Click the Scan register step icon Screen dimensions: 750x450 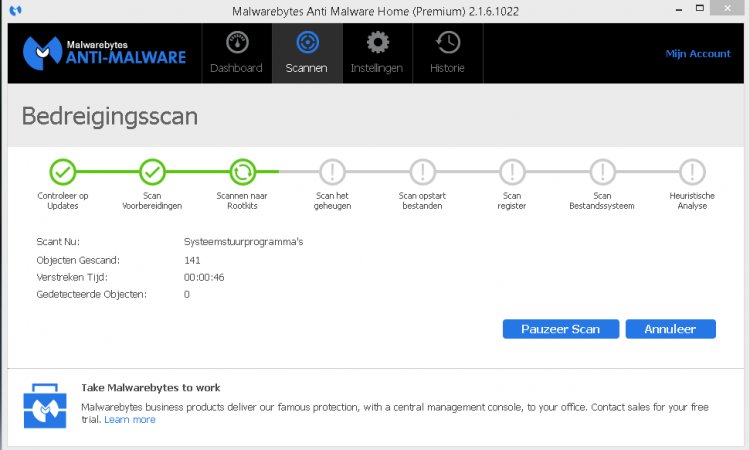(x=512, y=172)
